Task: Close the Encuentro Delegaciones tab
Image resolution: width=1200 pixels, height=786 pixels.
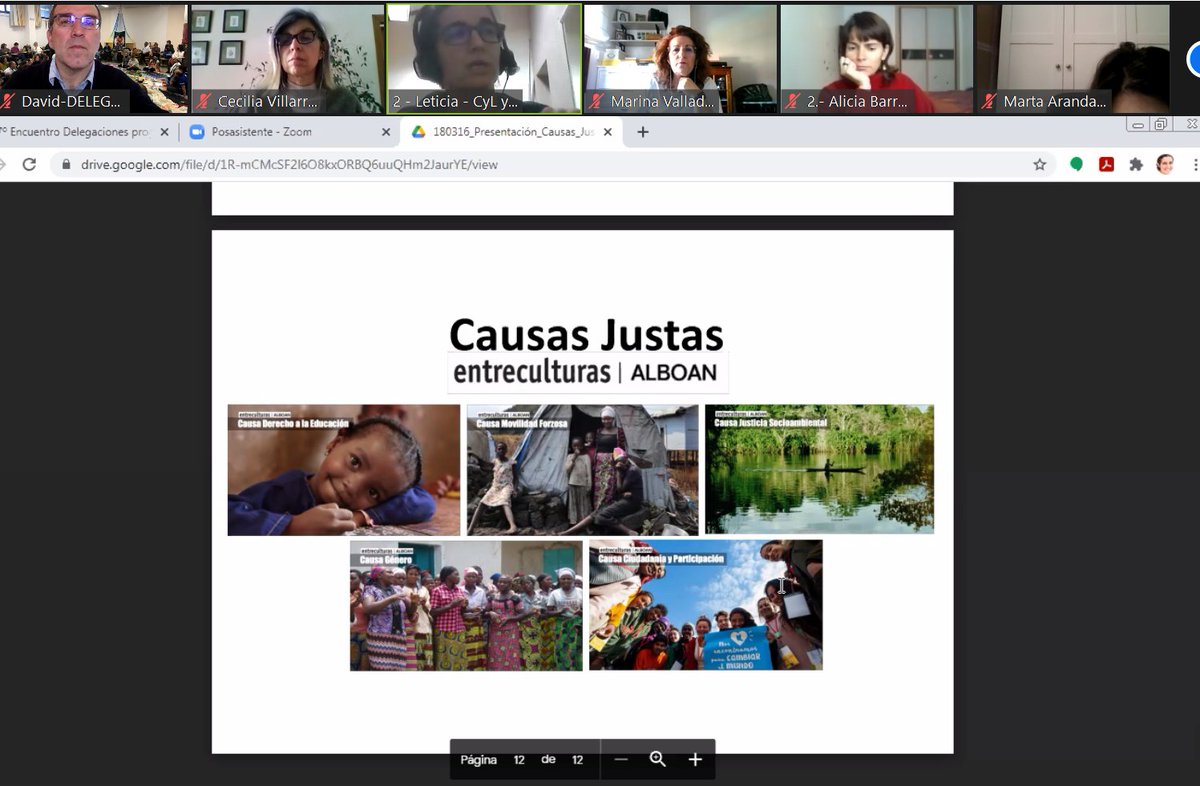Action: [165, 132]
